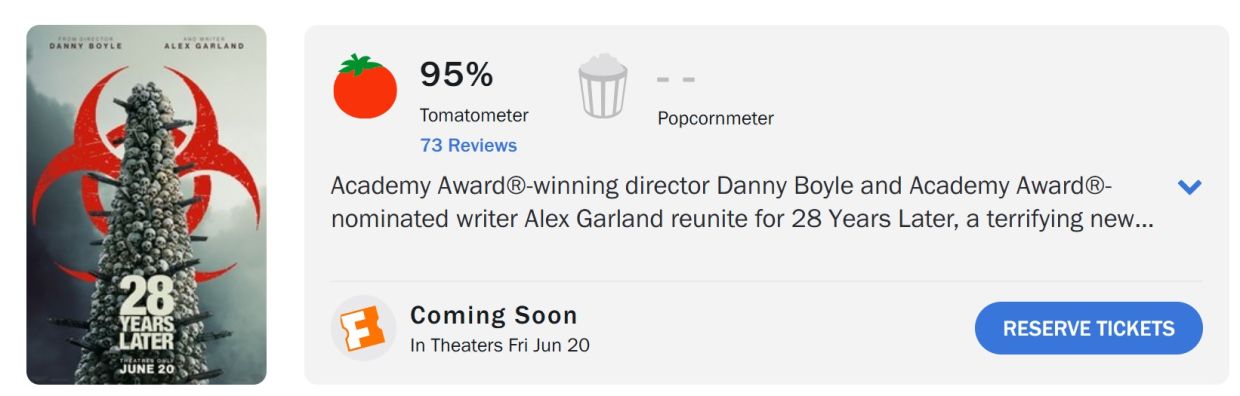This screenshot has width=1240, height=396.
Task: Click the Alex Garland credit on poster
Action: click(x=203, y=44)
